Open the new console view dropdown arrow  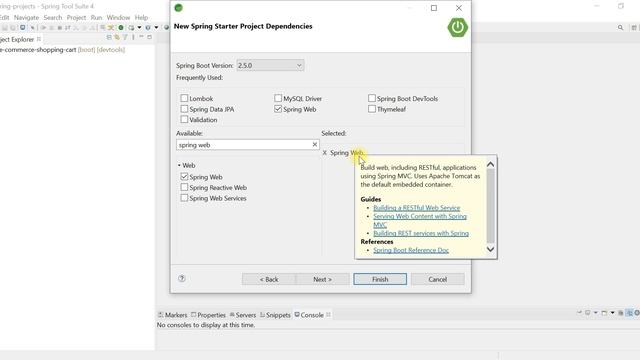pyautogui.click(x=612, y=313)
